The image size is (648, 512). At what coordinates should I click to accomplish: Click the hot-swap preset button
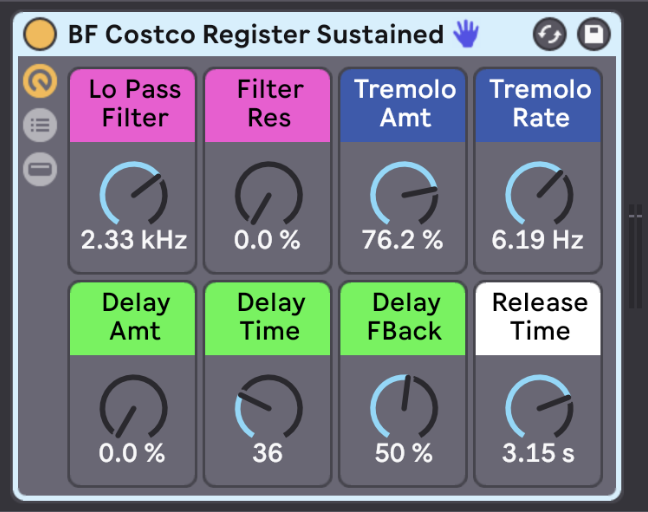coord(549,34)
